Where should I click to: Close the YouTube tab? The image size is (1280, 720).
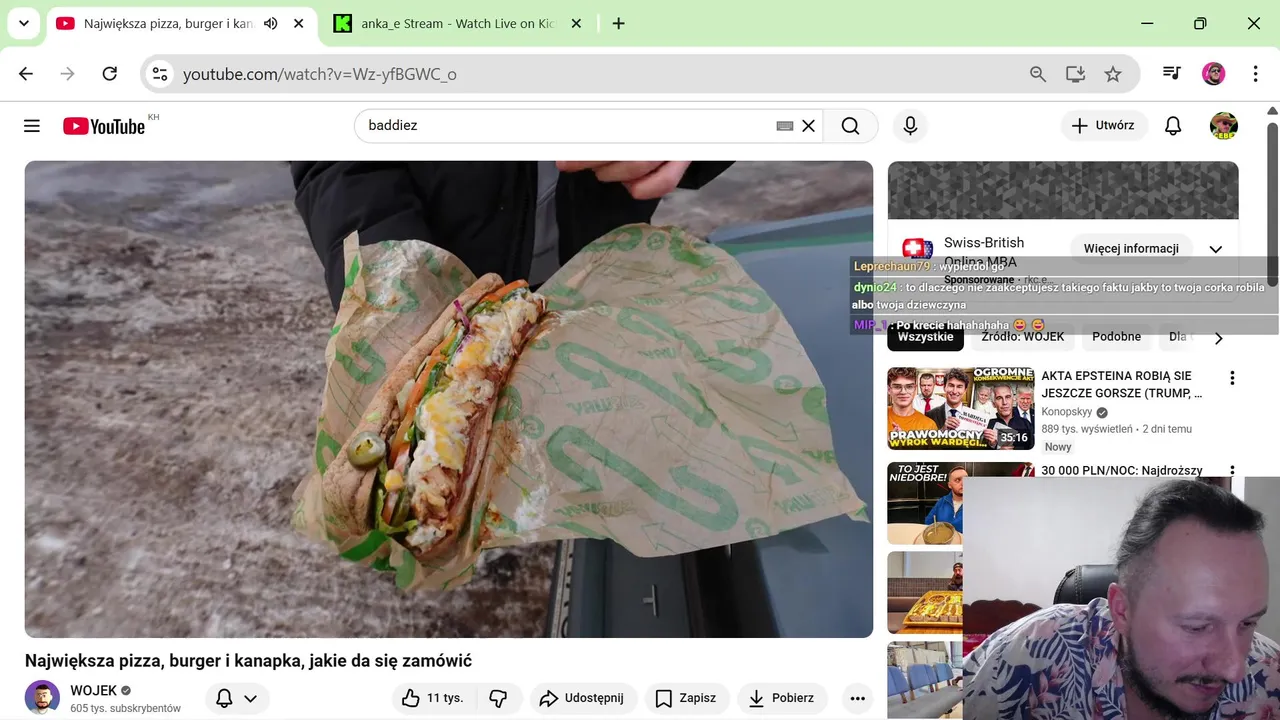tap(298, 23)
